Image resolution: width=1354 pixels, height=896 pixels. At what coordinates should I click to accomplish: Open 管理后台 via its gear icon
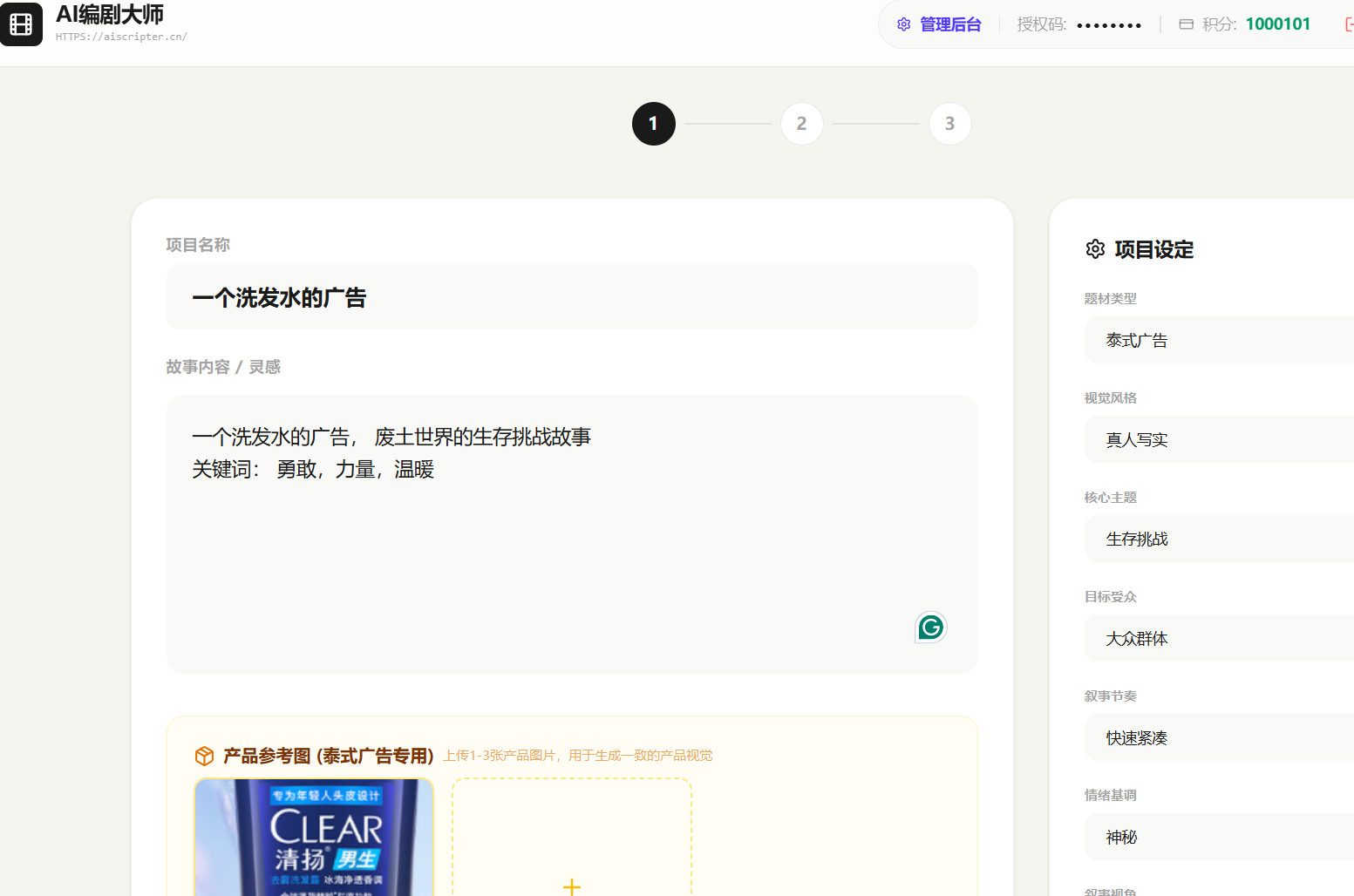tap(903, 24)
